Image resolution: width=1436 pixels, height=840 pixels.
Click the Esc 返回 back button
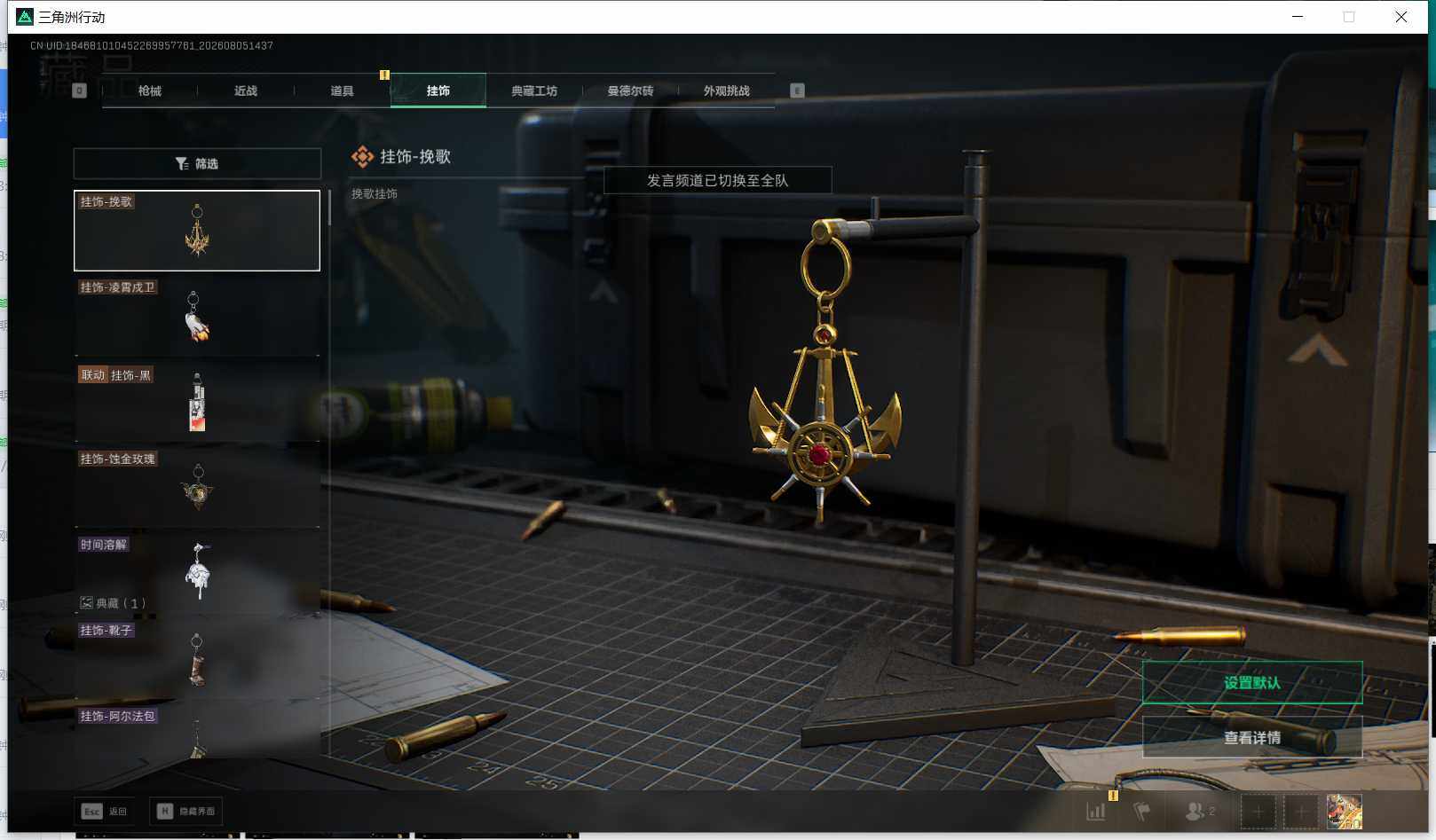tap(105, 811)
